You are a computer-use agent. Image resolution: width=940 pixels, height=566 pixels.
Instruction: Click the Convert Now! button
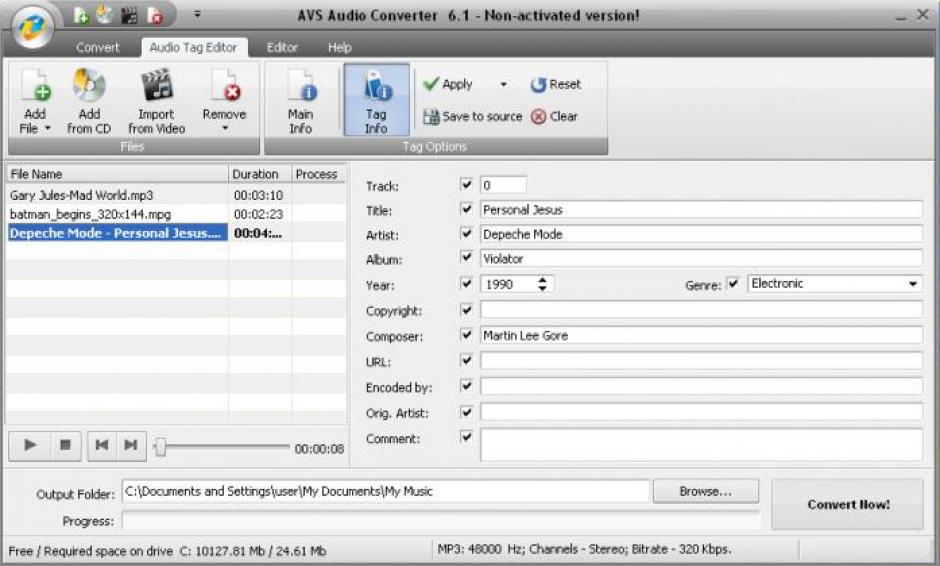coord(848,505)
